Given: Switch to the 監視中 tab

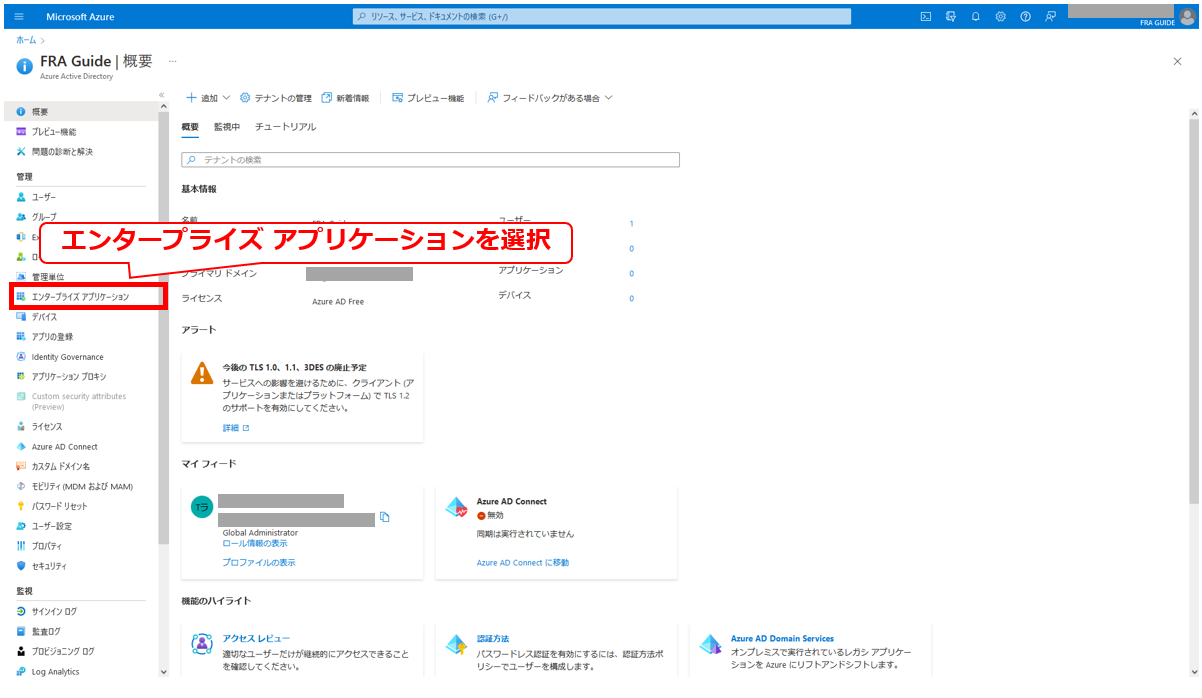Looking at the screenshot, I should [227, 127].
